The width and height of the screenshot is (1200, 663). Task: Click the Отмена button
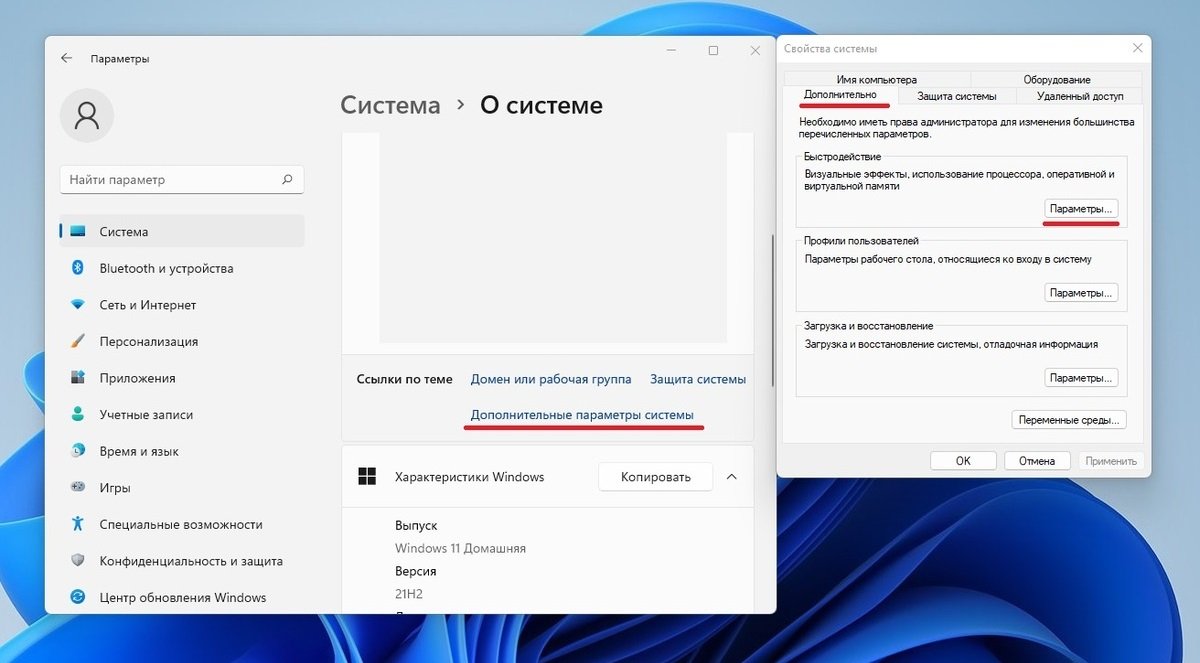pos(1037,461)
